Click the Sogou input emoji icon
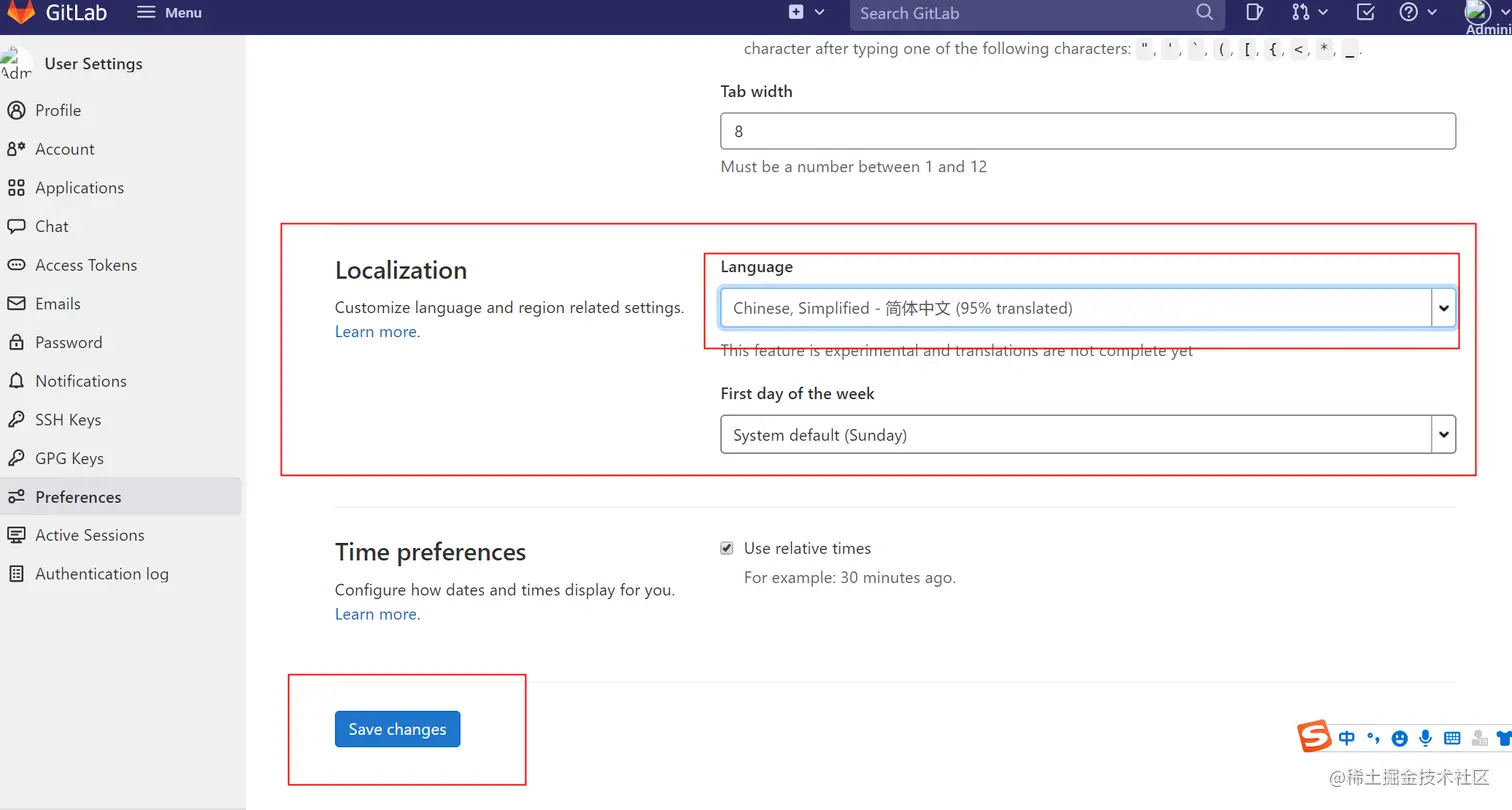The image size is (1512, 810). (1400, 738)
